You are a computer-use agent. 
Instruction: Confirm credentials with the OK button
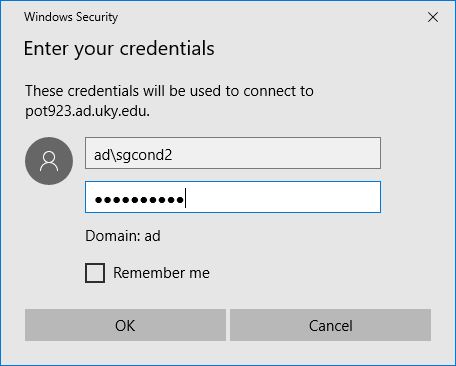click(125, 325)
